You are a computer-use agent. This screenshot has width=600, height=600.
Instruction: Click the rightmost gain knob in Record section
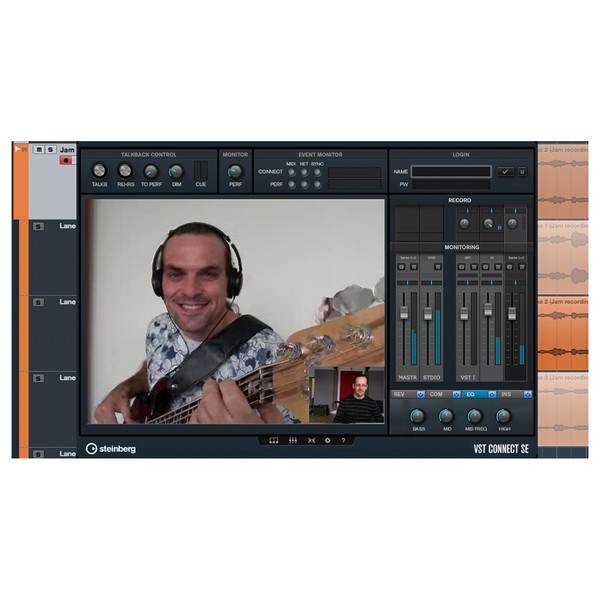(x=512, y=224)
